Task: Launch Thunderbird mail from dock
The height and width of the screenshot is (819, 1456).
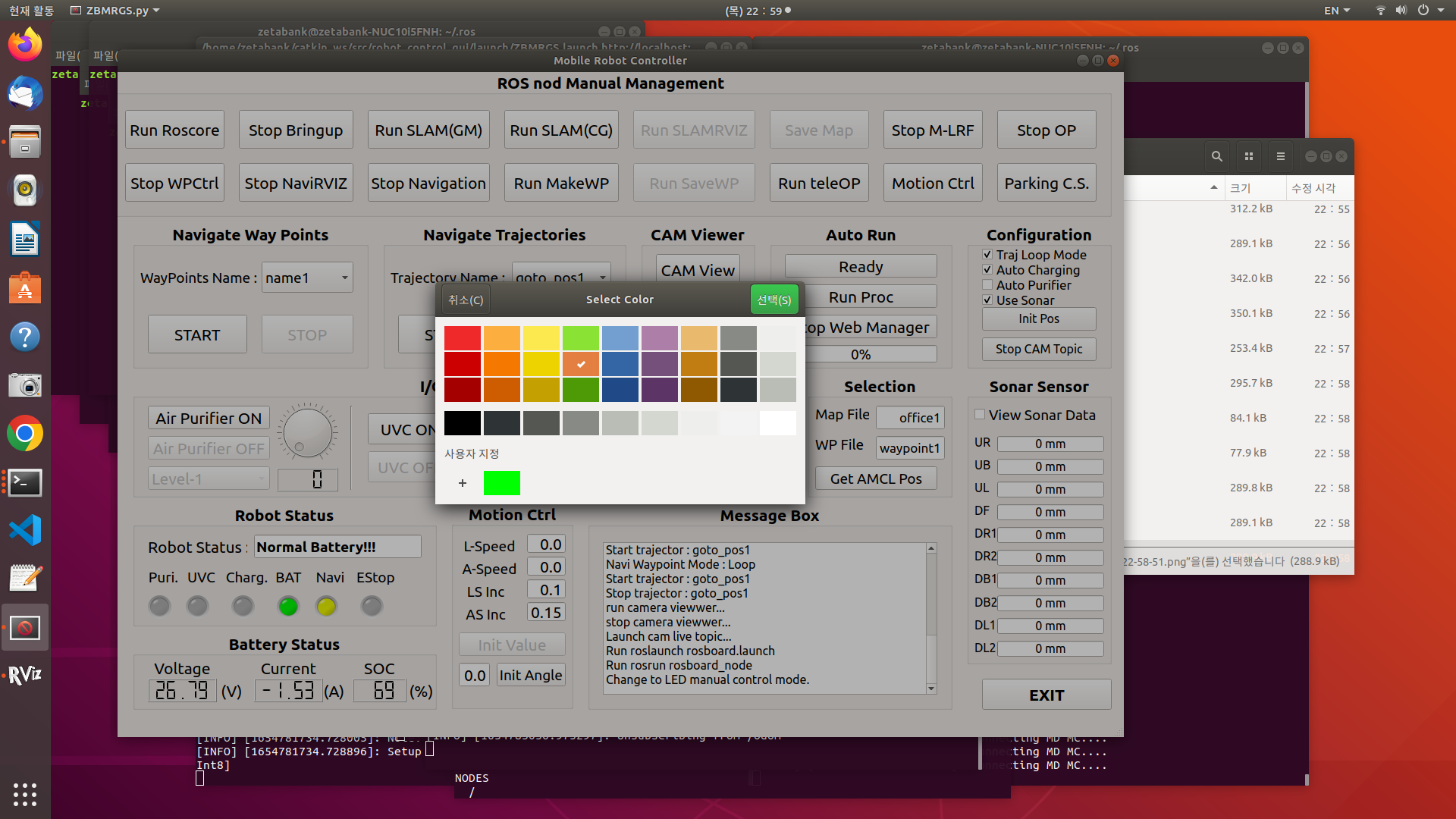Action: point(25,94)
